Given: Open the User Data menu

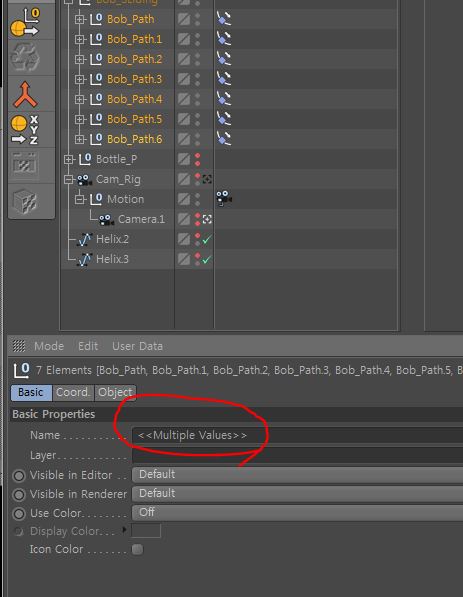Looking at the screenshot, I should coord(137,346).
